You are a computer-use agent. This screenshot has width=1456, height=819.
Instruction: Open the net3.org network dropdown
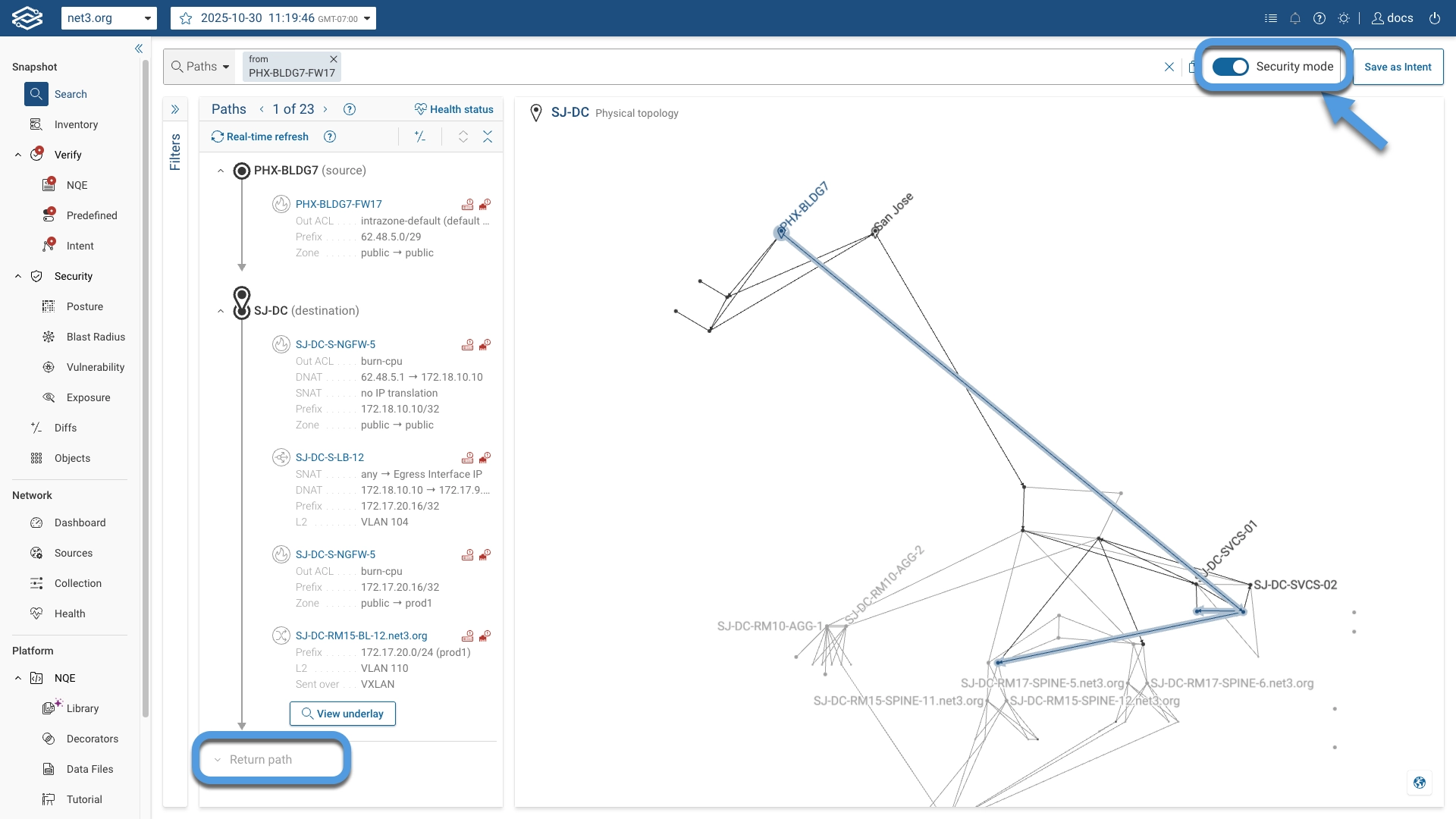coord(108,18)
